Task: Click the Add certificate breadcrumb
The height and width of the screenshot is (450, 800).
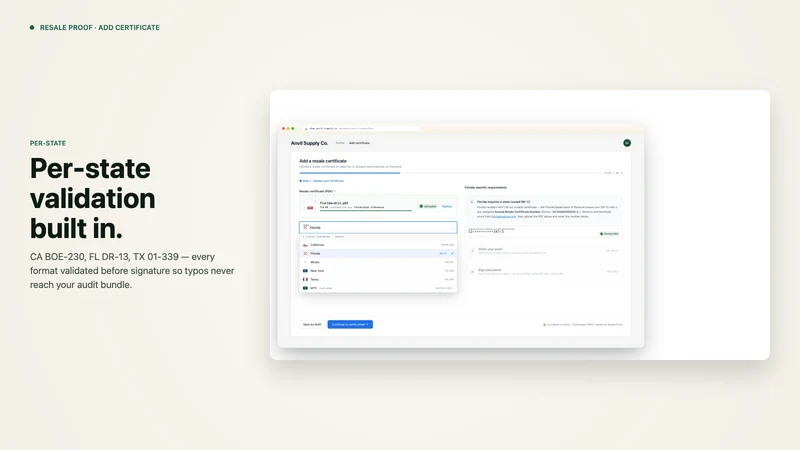Action: click(359, 143)
